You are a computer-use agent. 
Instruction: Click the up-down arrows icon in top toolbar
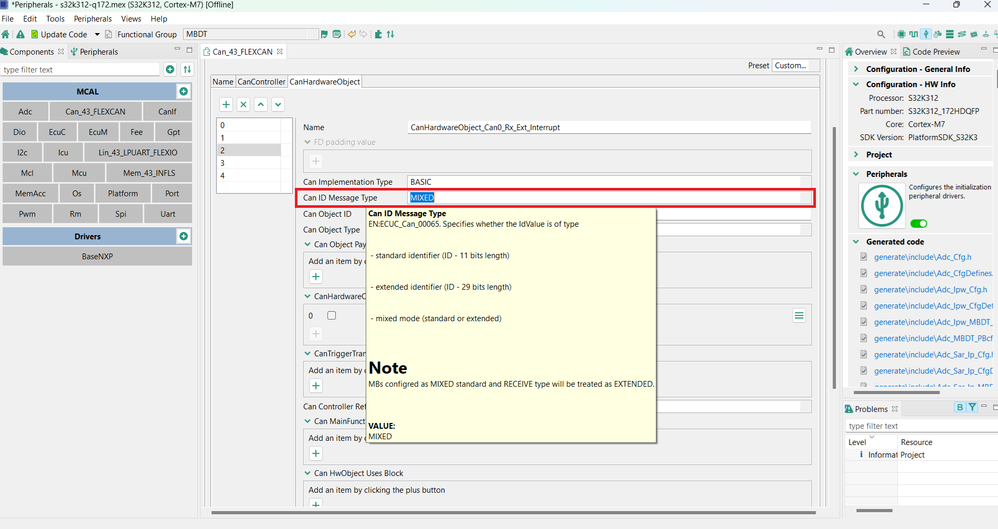390,34
